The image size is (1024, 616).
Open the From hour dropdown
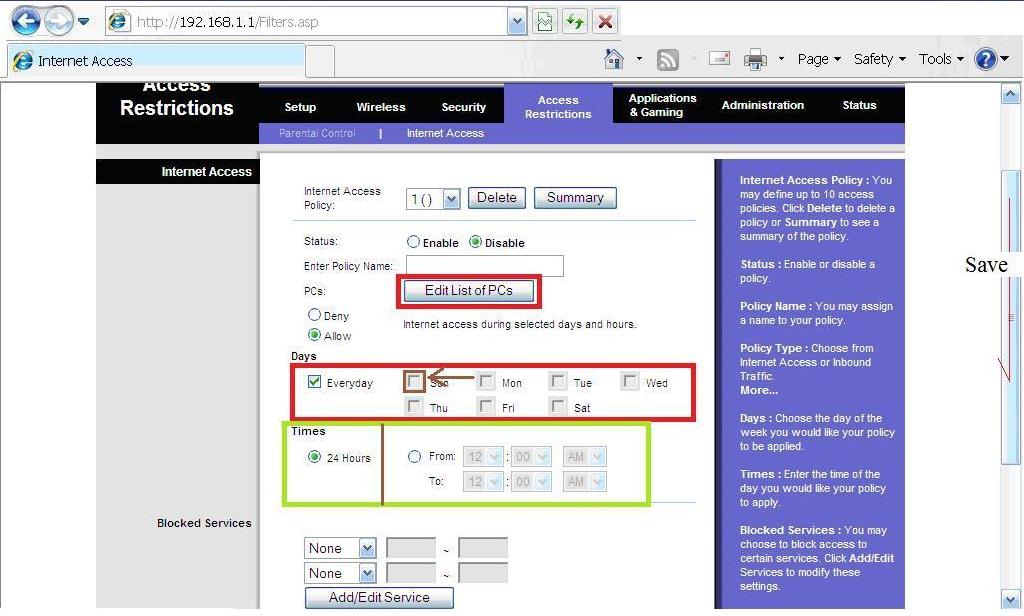click(483, 457)
